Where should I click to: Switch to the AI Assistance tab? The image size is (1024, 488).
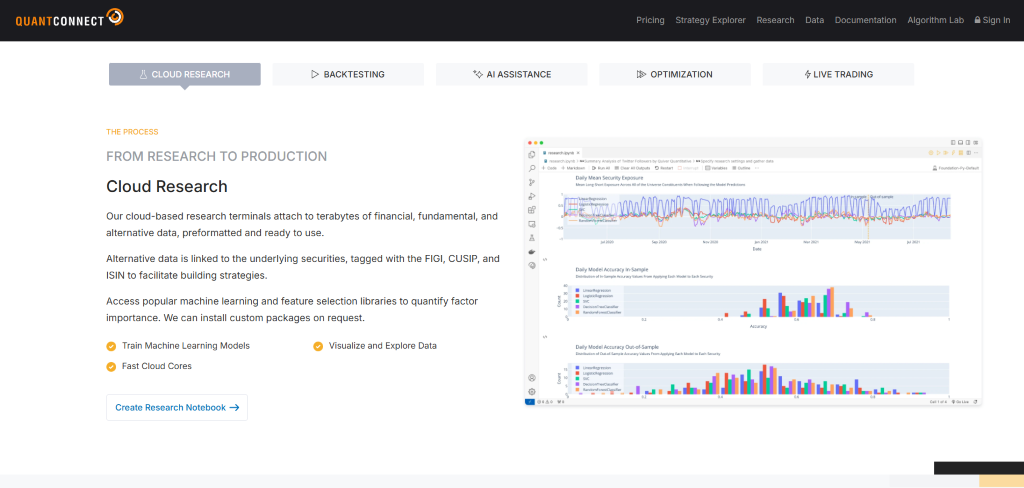(511, 74)
